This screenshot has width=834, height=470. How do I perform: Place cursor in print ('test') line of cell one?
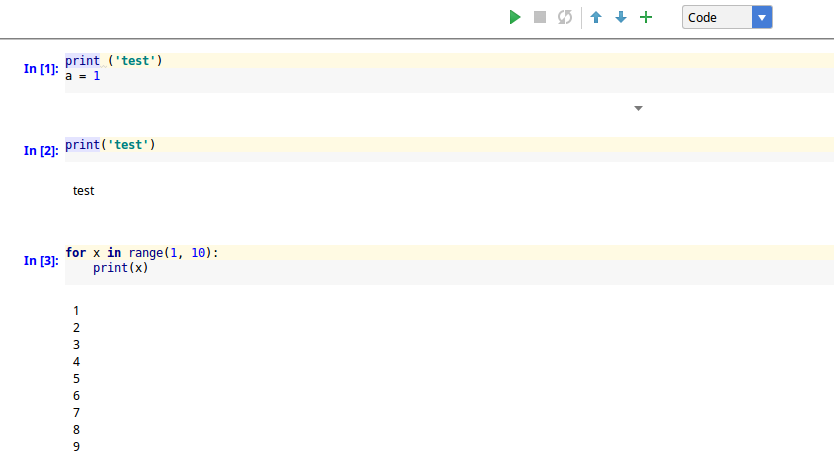click(x=113, y=61)
